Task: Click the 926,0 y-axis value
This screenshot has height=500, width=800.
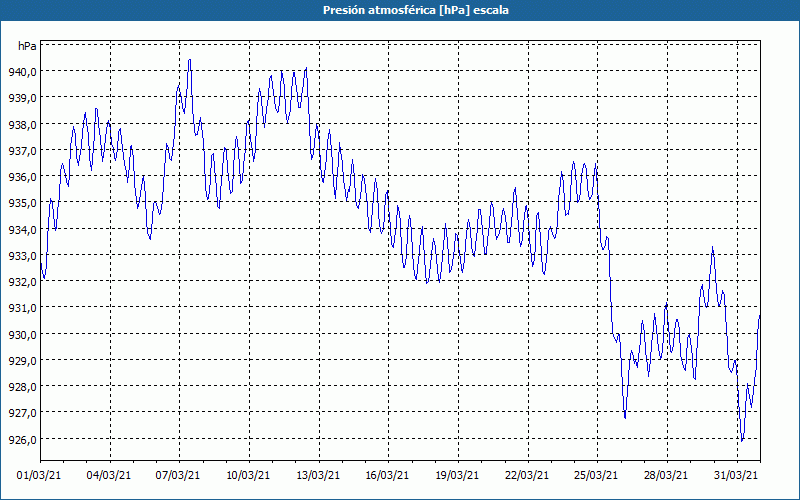Action: 22,440
